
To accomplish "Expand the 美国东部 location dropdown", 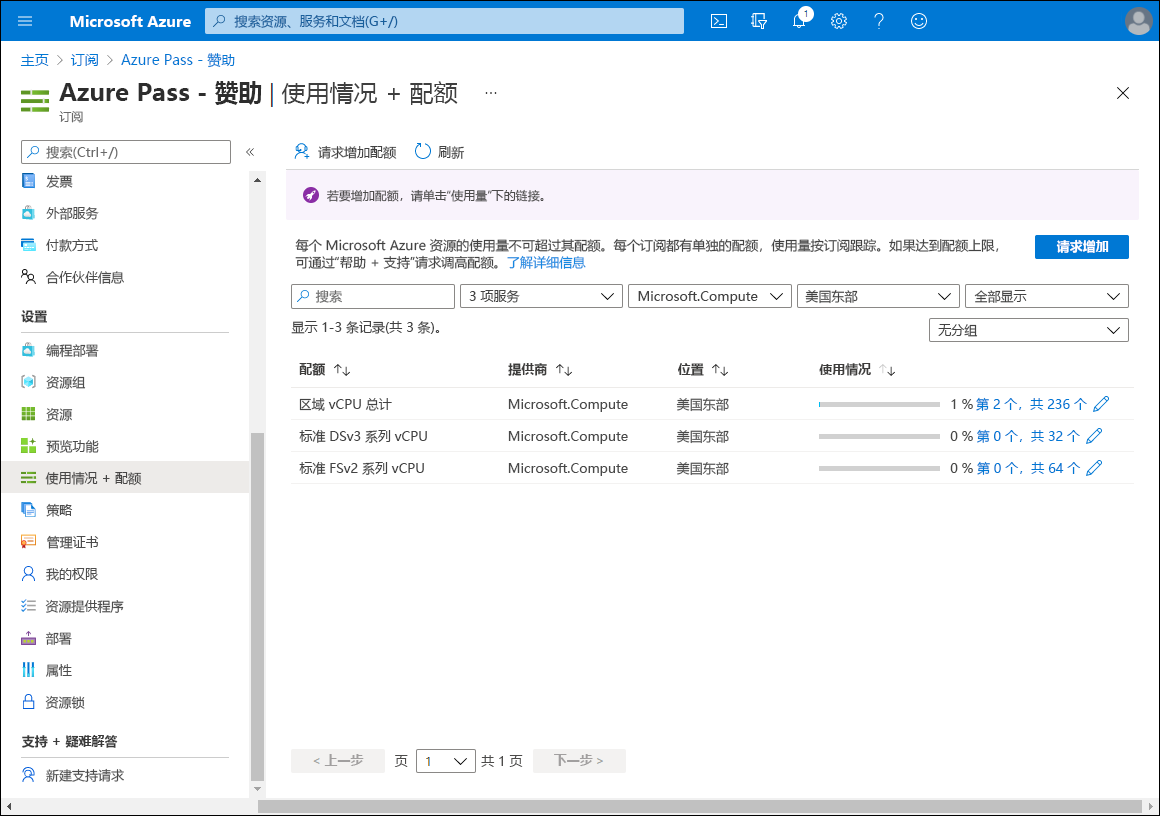I will point(878,296).
